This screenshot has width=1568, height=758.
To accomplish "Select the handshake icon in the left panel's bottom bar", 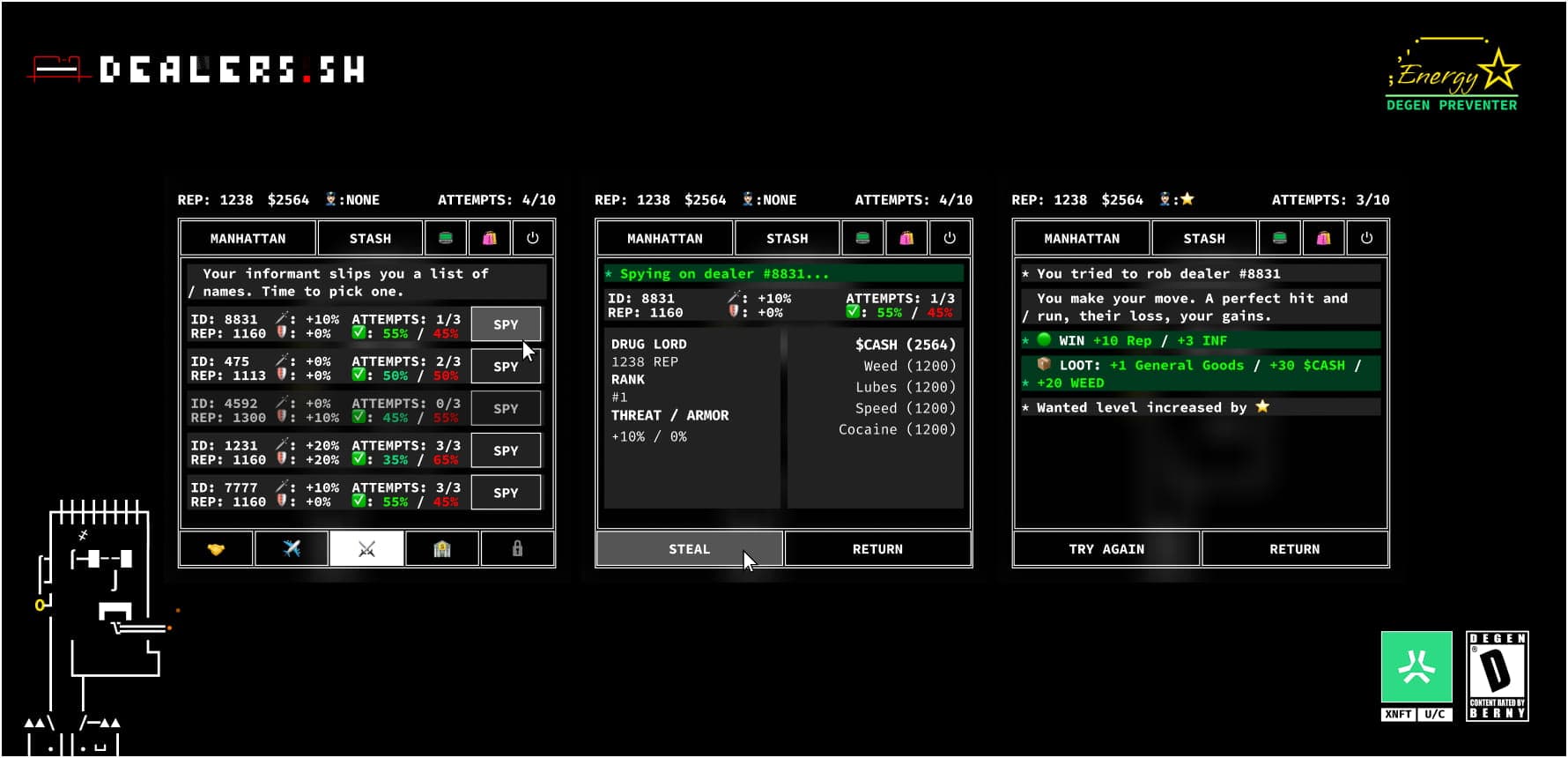I will [x=216, y=549].
